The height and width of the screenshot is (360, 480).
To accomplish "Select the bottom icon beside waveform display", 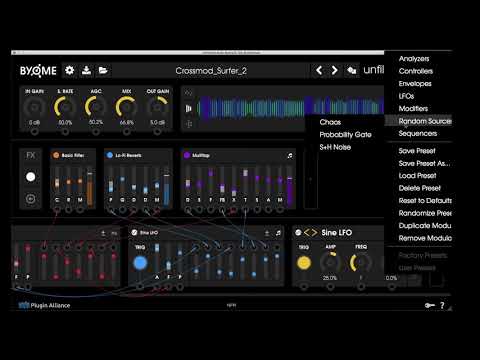I will coord(189,124).
